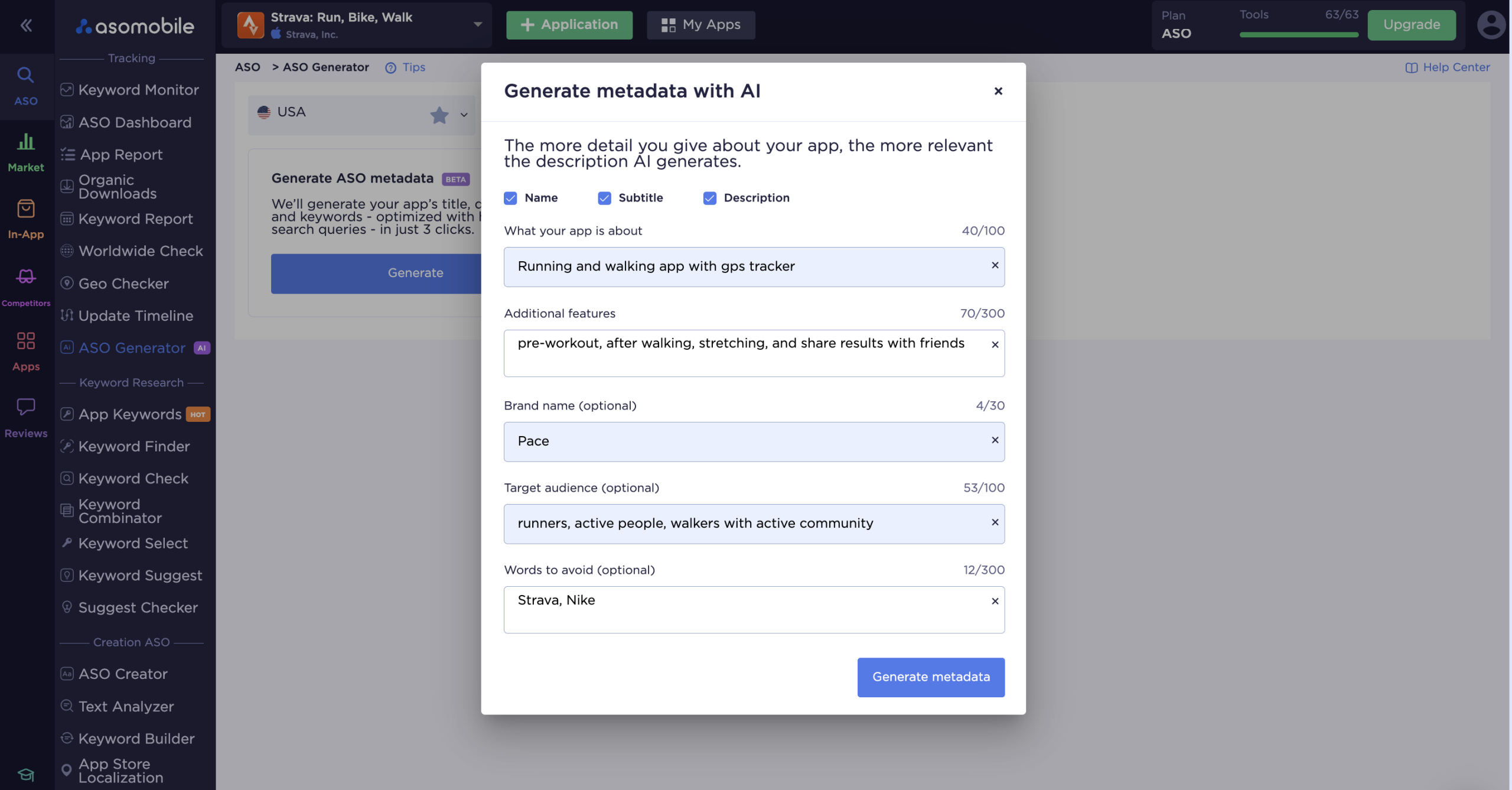Clear the 'What your app is about' field
The height and width of the screenshot is (790, 1512).
[x=995, y=265]
